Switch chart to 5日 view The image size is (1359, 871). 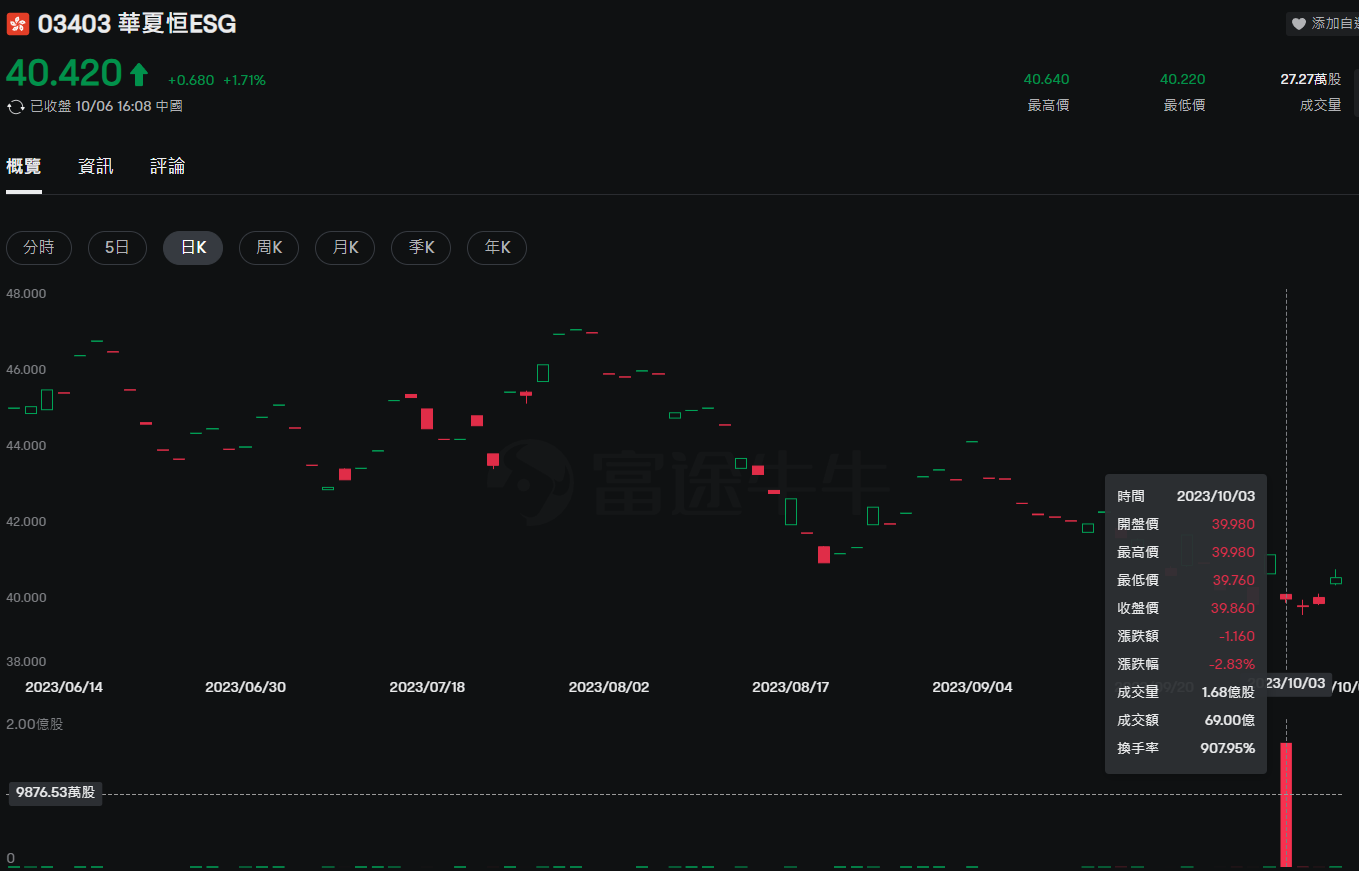(117, 248)
